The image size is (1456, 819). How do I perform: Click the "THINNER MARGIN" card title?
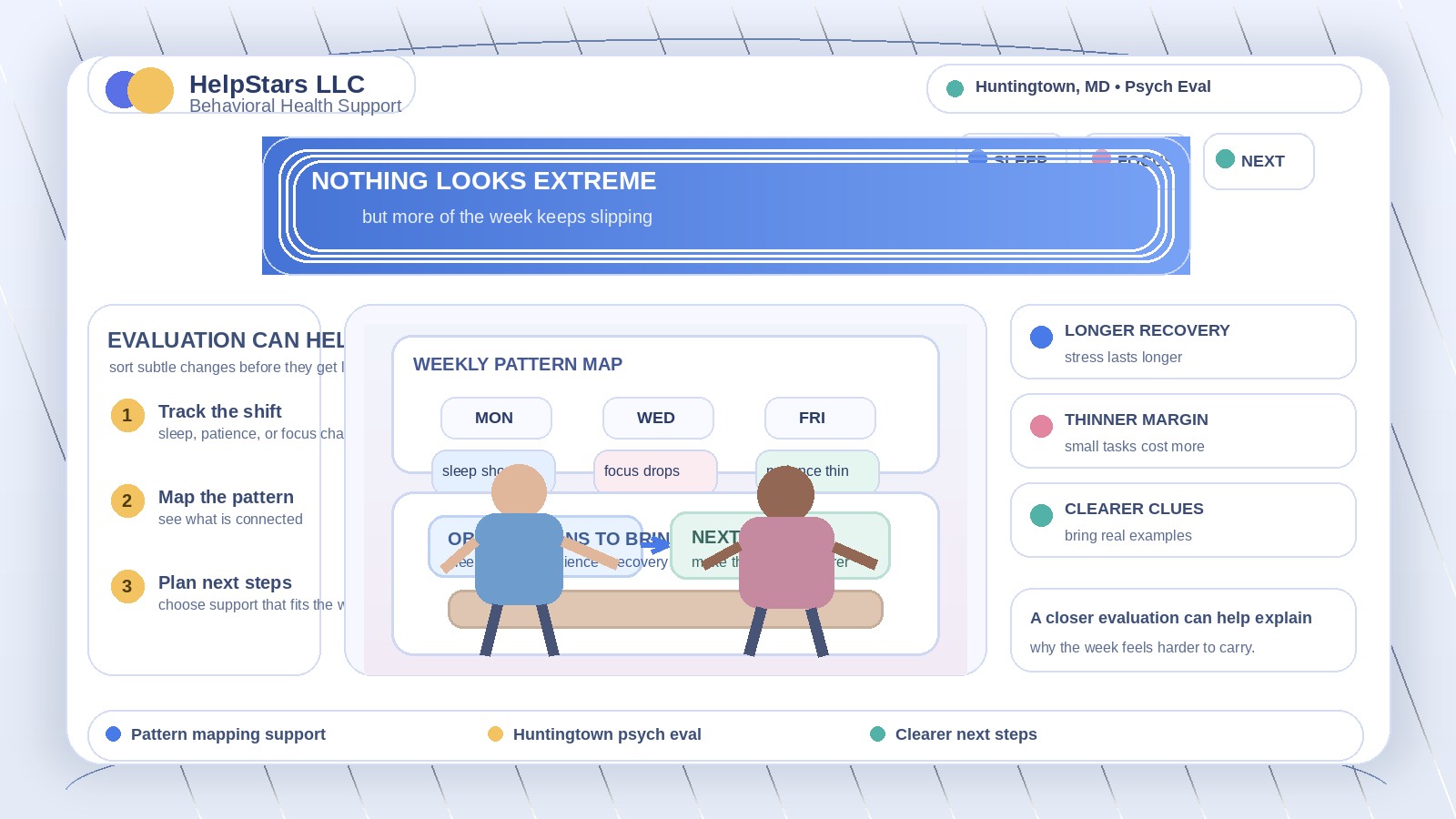click(1136, 420)
